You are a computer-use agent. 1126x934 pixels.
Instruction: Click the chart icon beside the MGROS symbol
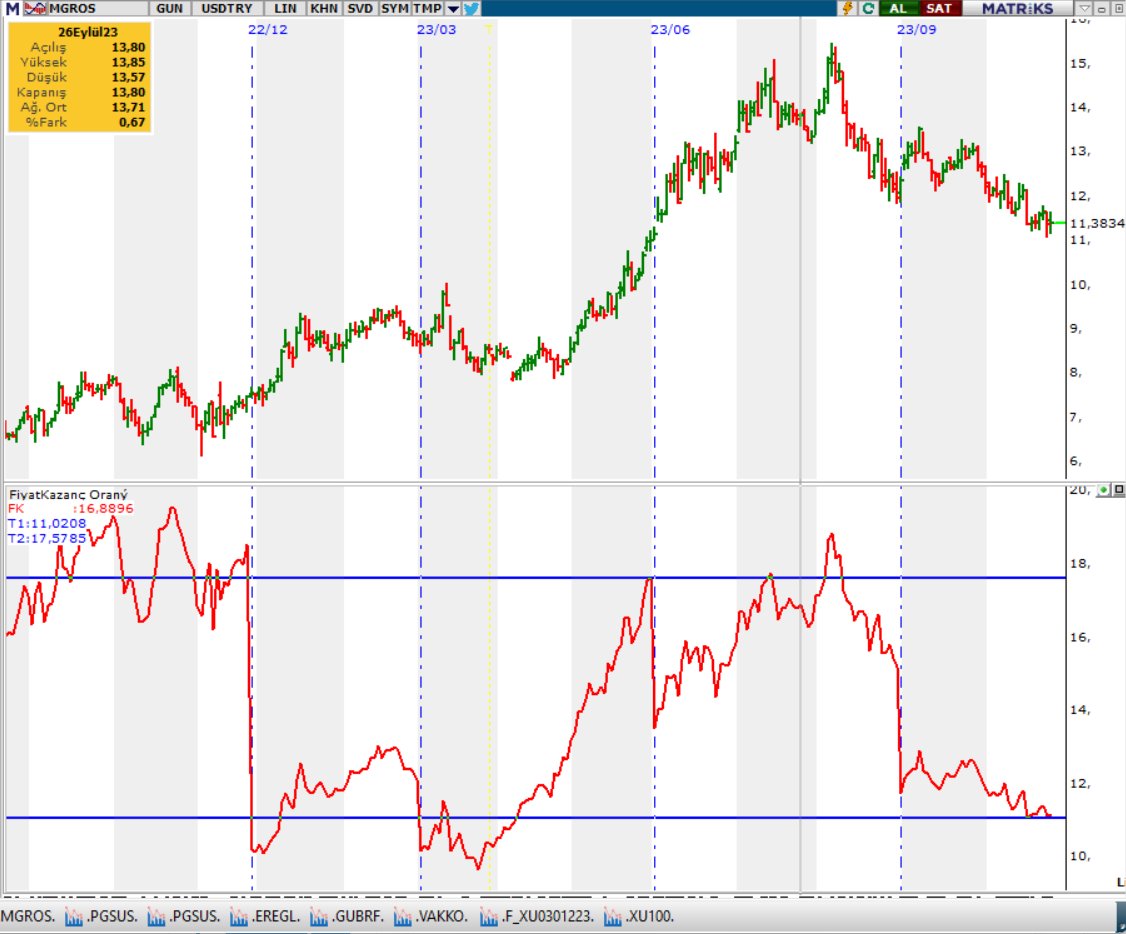pos(35,9)
